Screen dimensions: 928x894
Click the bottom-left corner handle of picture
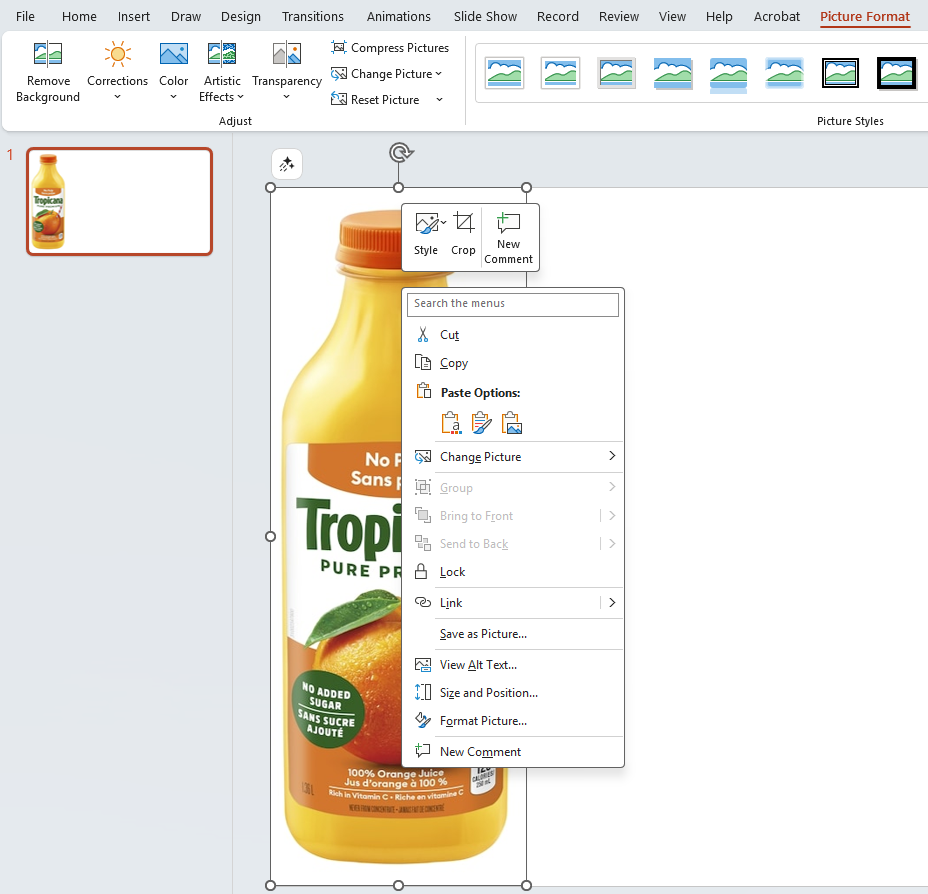[270, 886]
